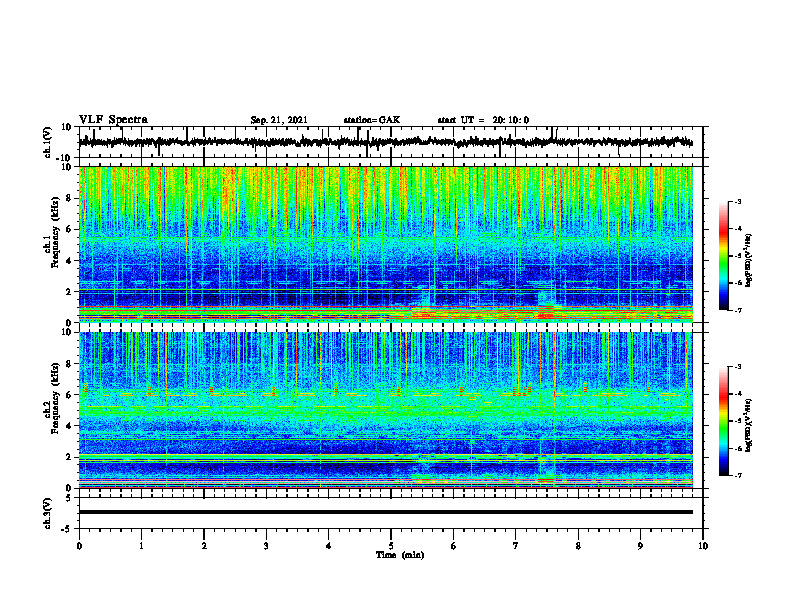
Task: Click time axis tick label "9"
Action: [x=640, y=546]
